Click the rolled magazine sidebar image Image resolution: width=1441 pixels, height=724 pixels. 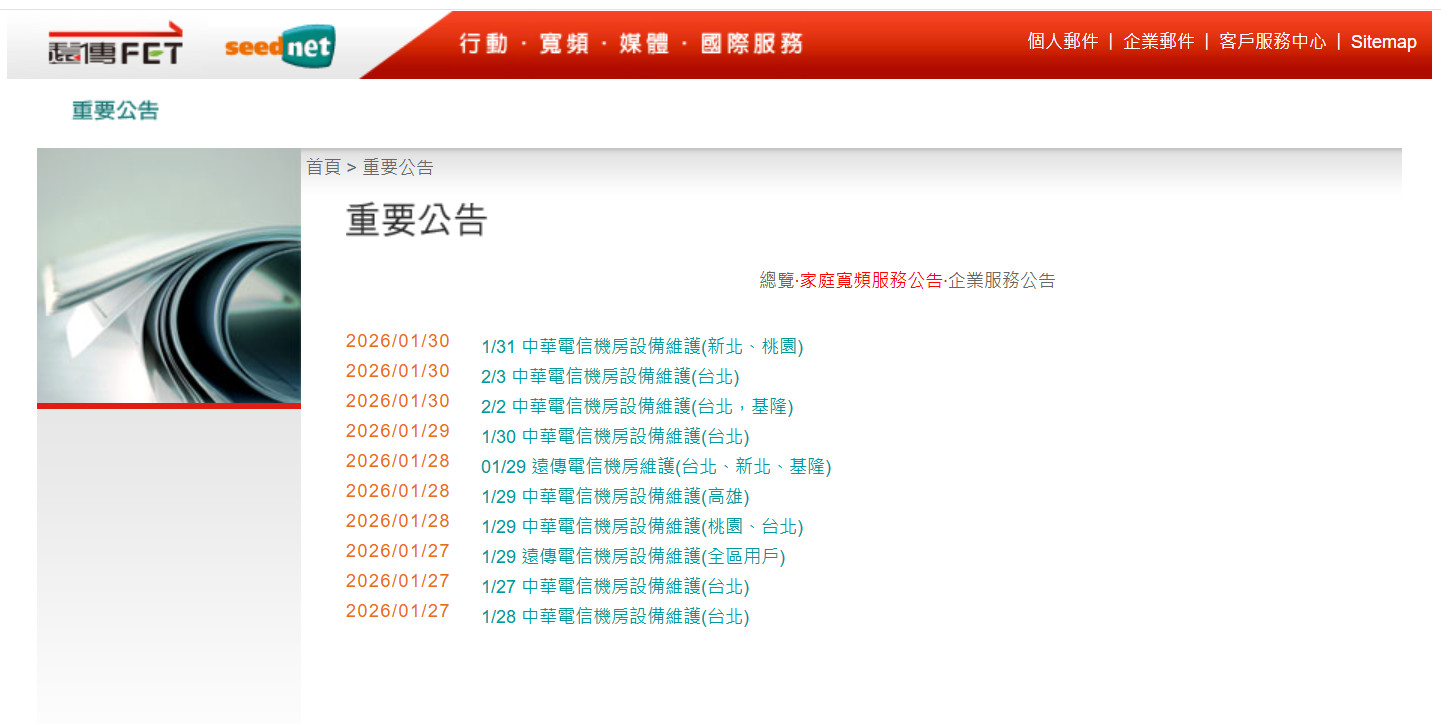point(169,276)
